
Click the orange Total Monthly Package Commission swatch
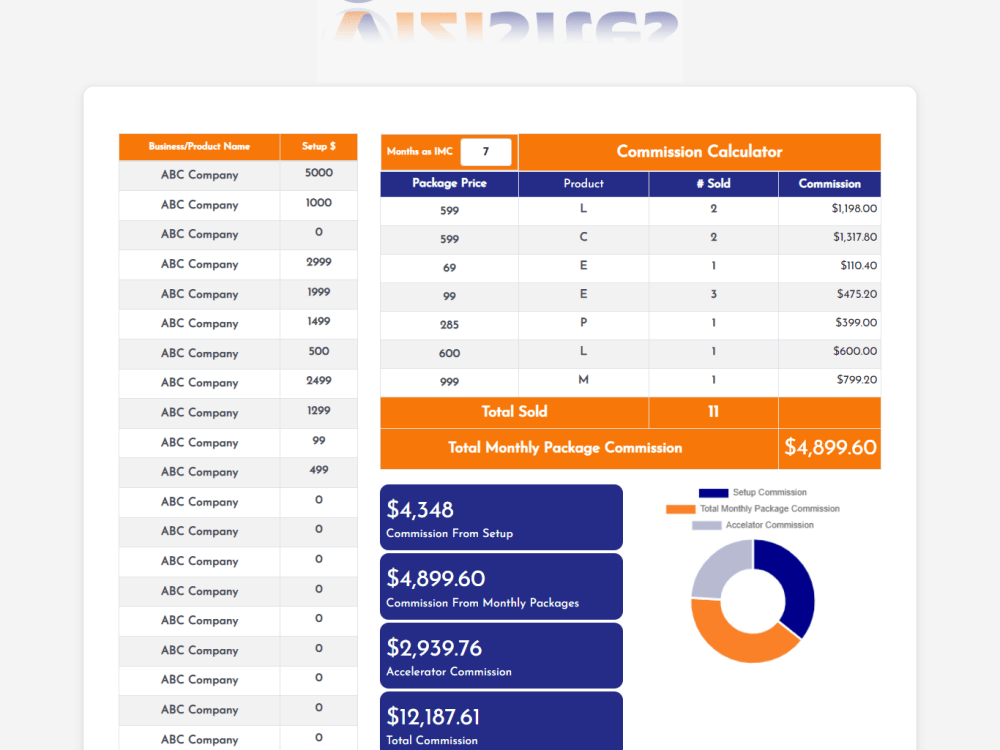click(x=680, y=509)
